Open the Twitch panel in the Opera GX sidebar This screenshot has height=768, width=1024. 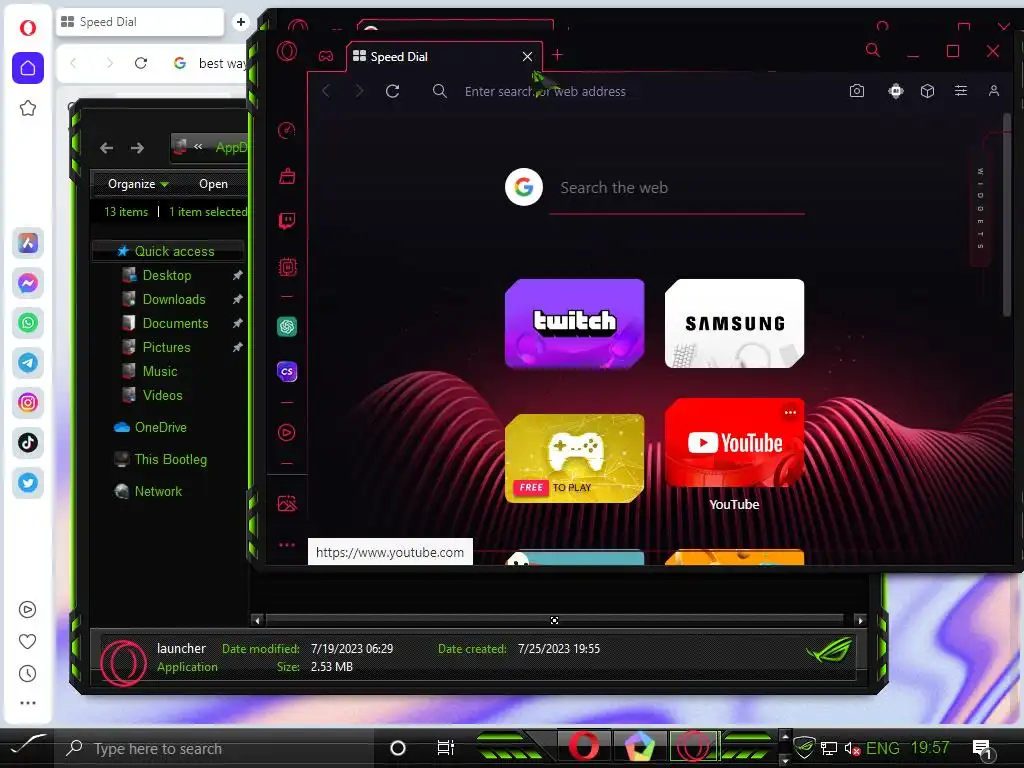point(287,221)
